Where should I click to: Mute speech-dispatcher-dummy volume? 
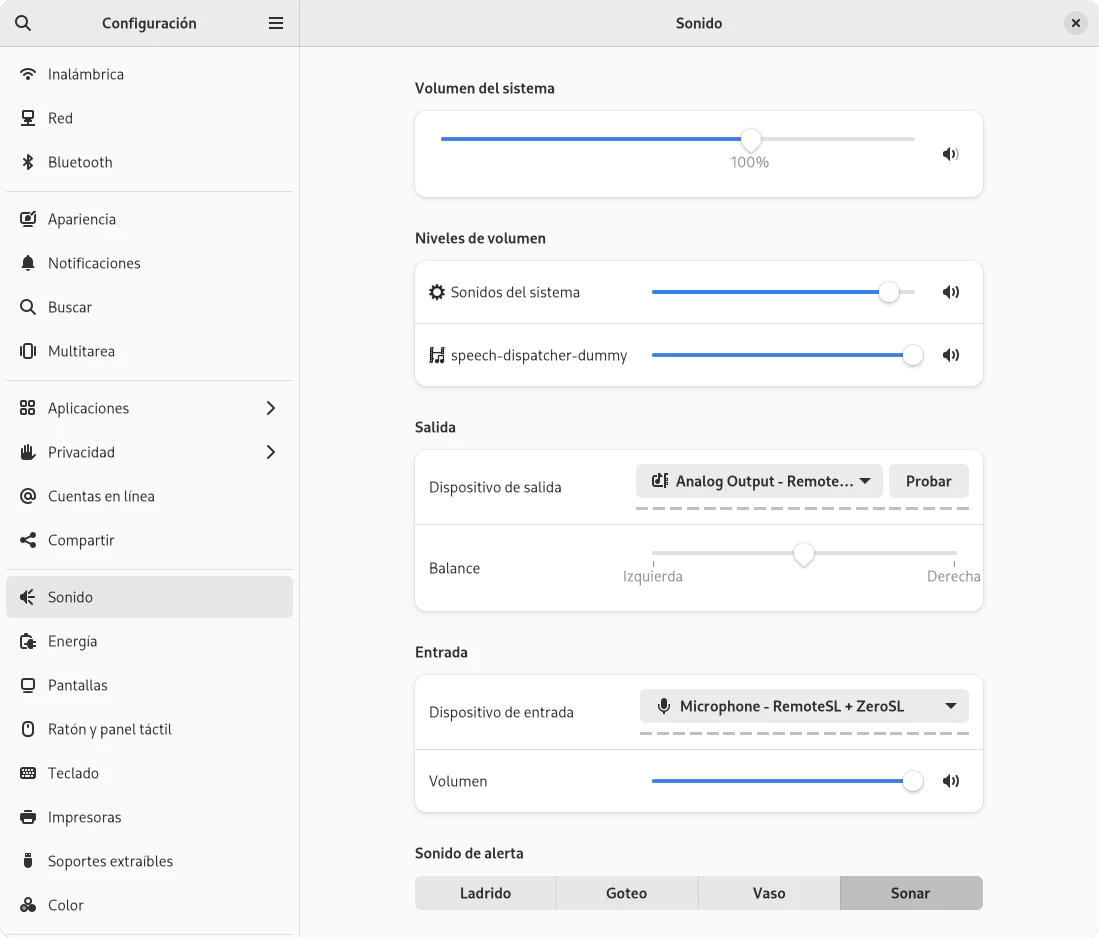point(950,355)
